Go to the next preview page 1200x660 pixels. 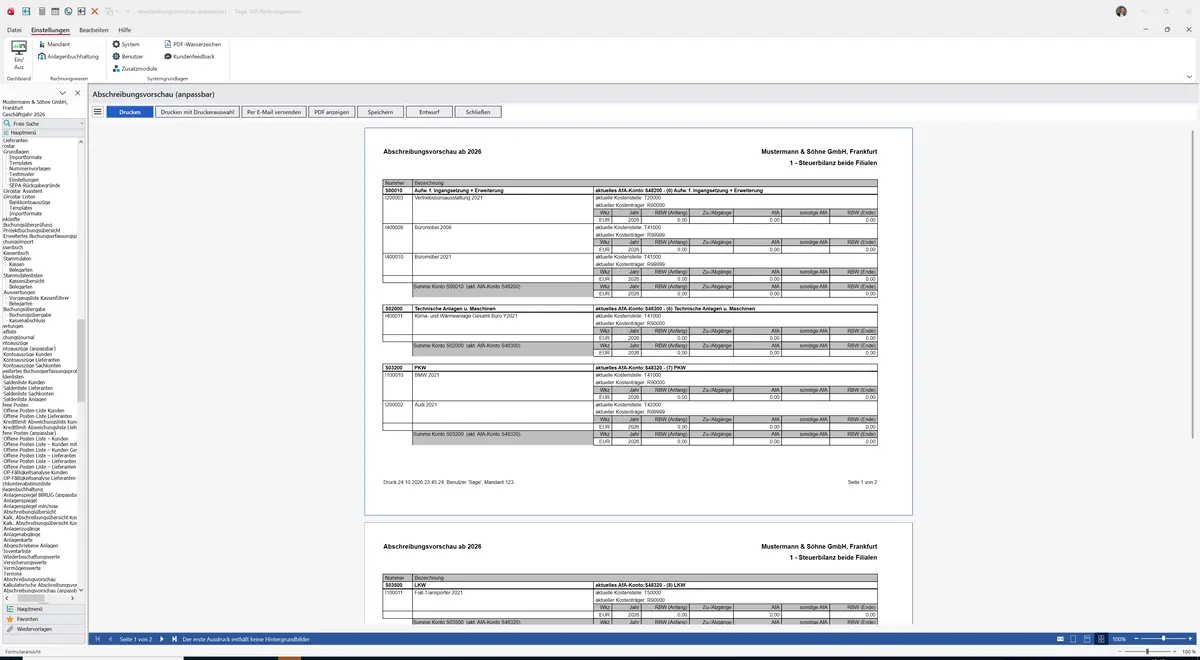click(161, 639)
